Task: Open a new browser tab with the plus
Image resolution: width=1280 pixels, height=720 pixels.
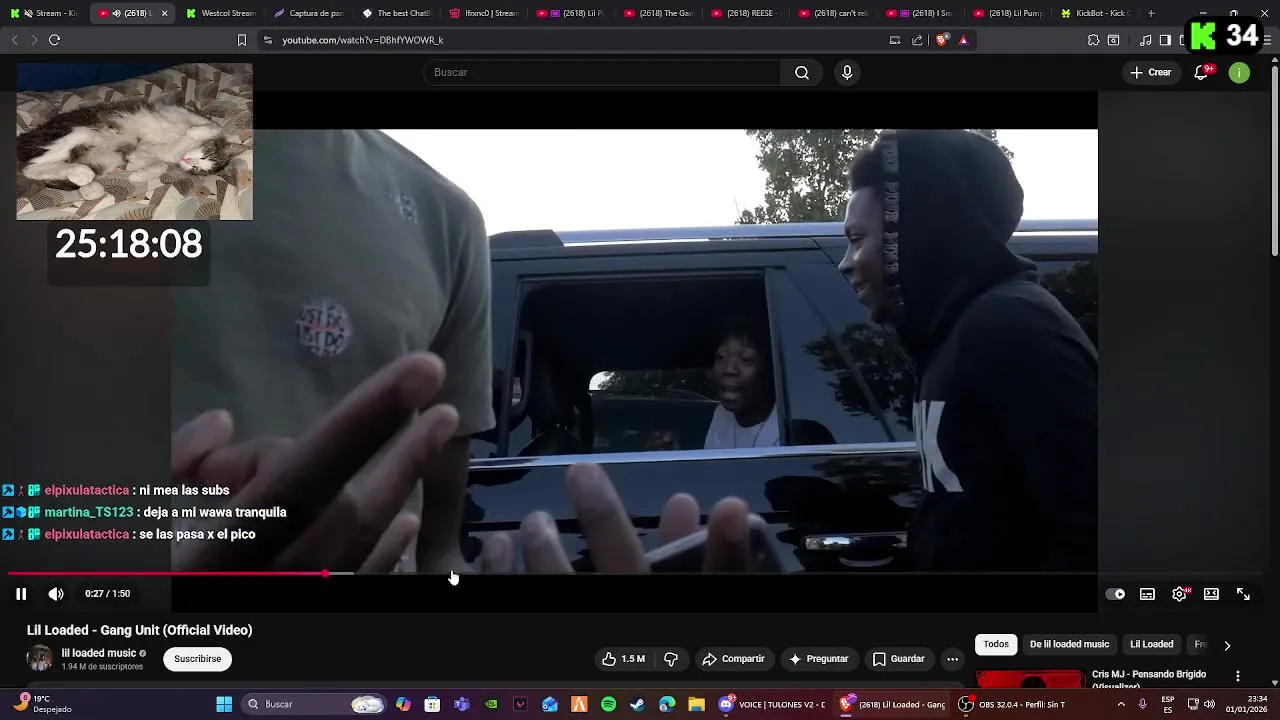Action: point(1151,13)
